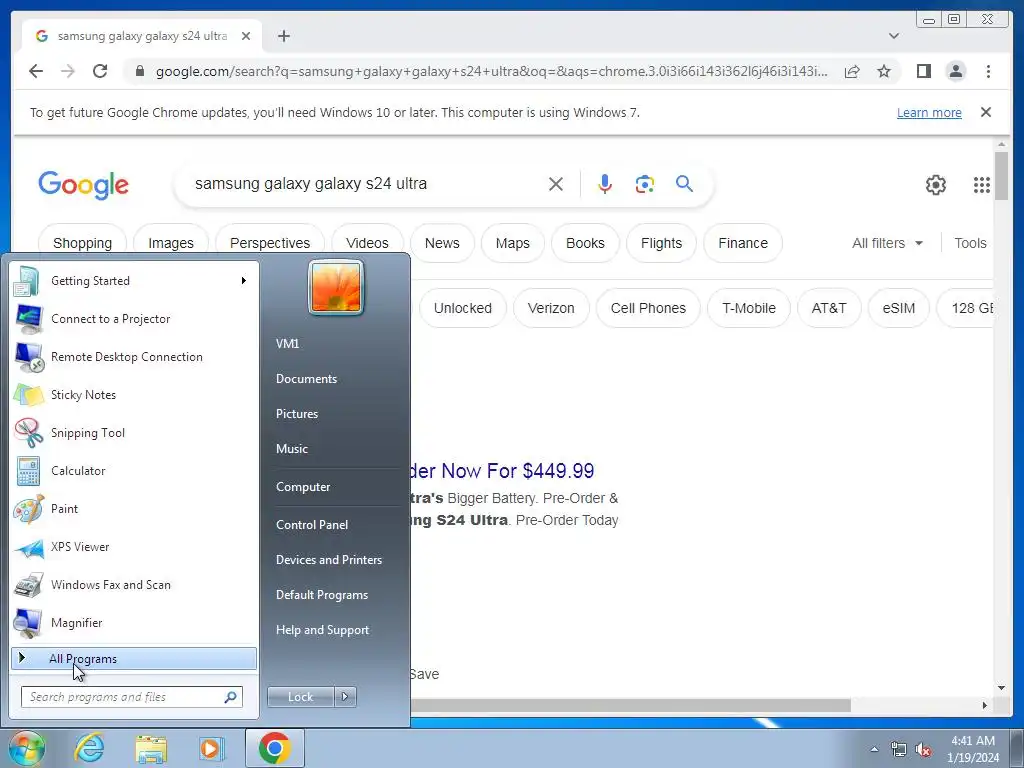
Task: Open the search Tools option
Action: point(970,243)
